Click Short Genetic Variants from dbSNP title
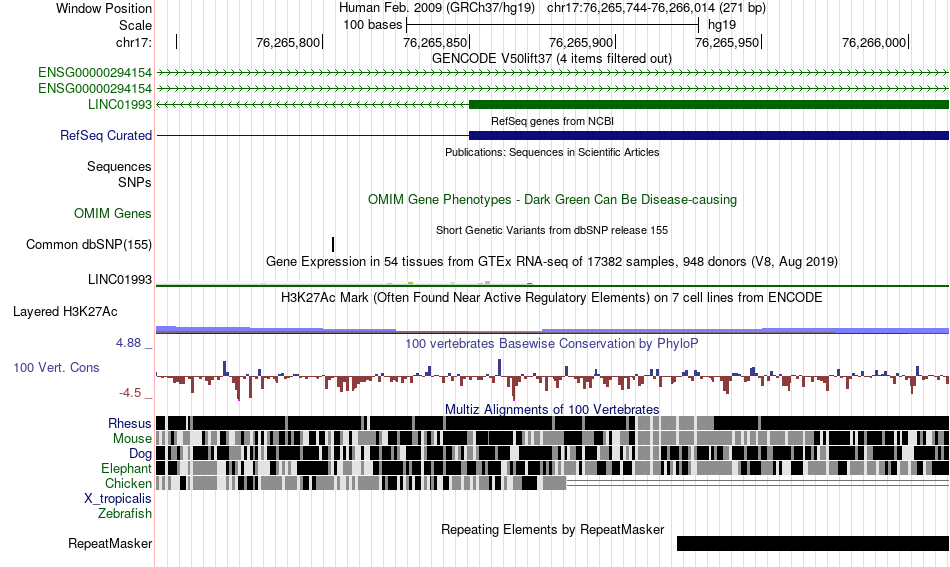The image size is (950, 567). (552, 230)
